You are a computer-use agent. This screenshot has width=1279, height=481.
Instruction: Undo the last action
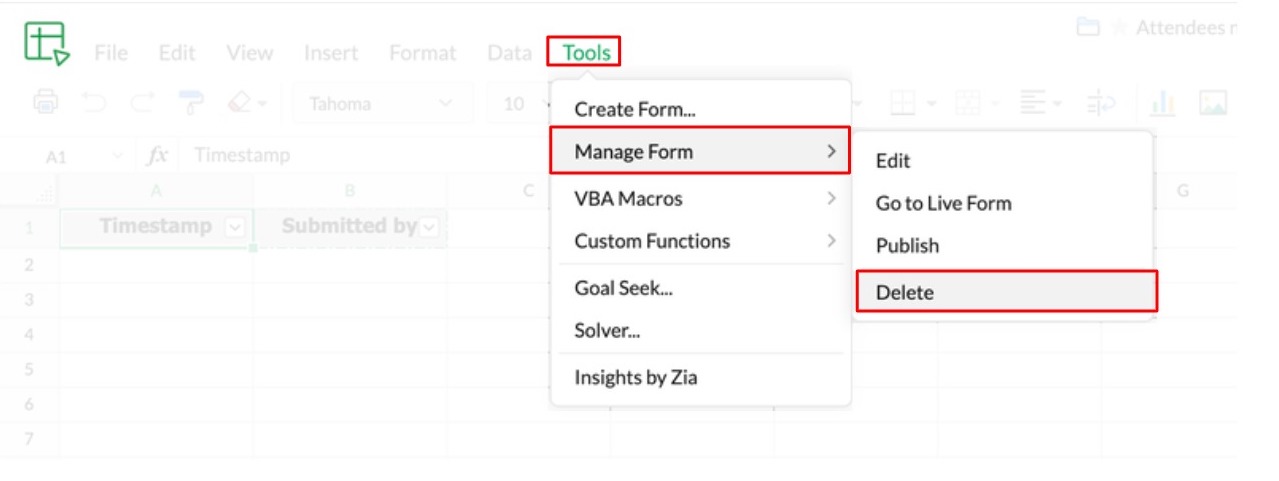pos(95,102)
